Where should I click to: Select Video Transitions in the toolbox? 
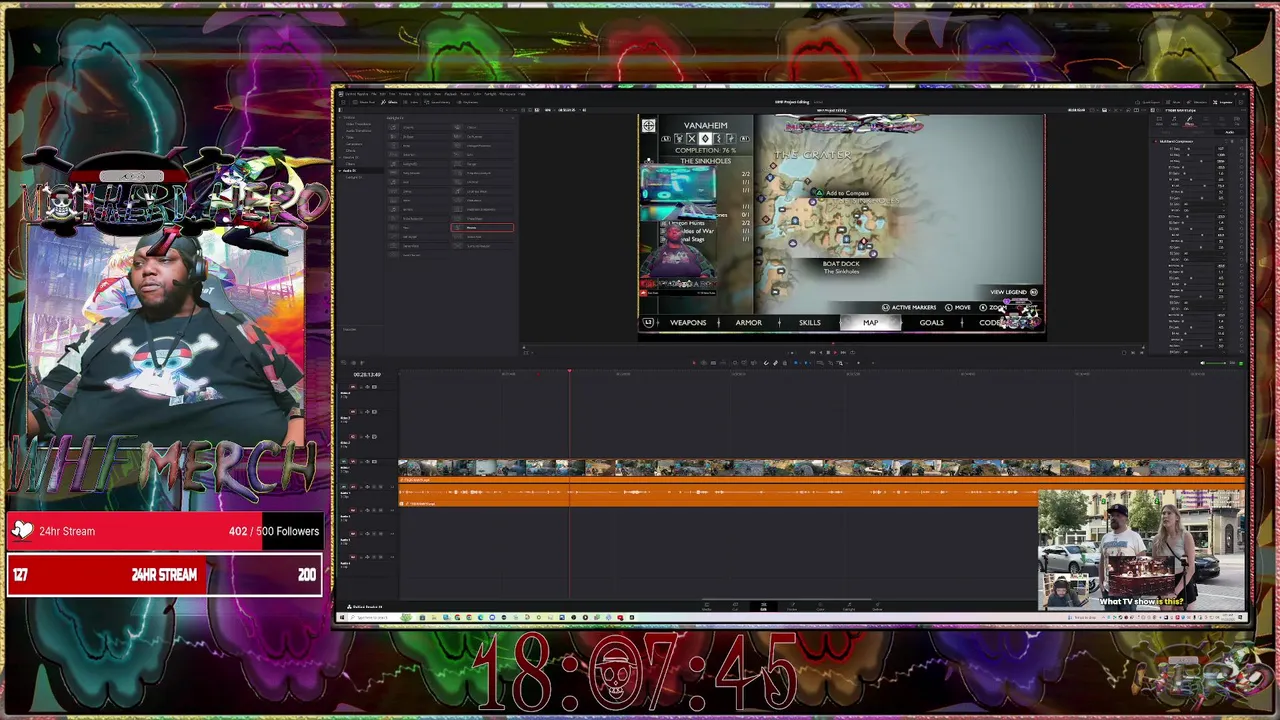tap(358, 124)
